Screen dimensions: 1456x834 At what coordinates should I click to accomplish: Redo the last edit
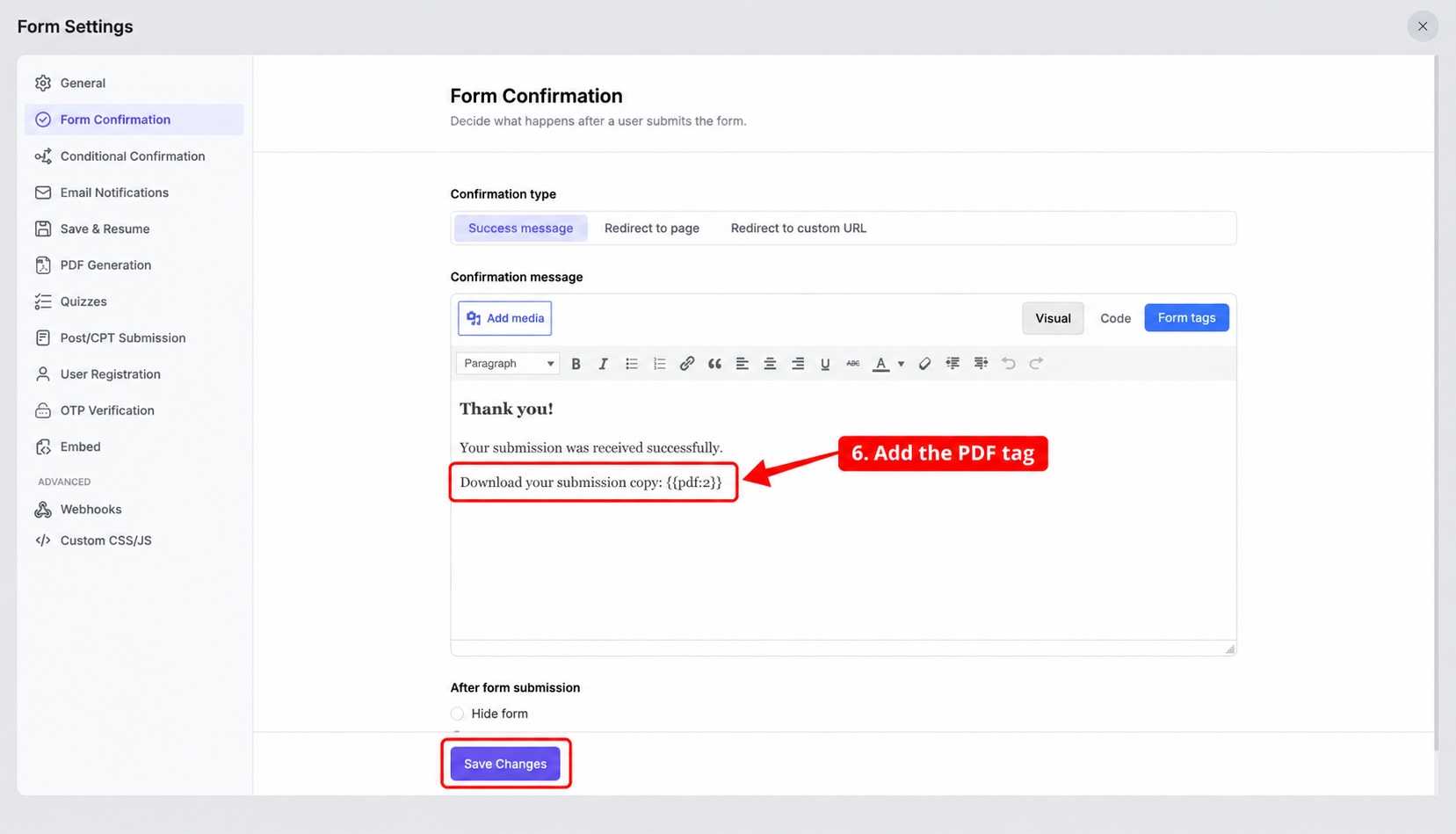pos(1036,364)
